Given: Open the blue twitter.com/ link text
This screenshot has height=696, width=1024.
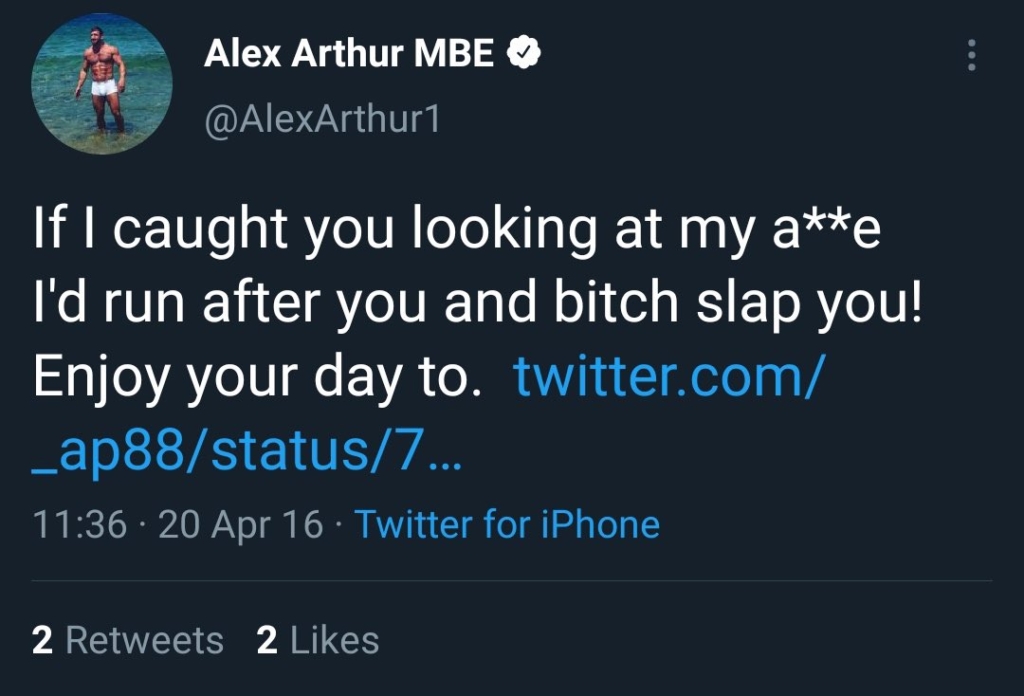Looking at the screenshot, I should click(x=669, y=376).
